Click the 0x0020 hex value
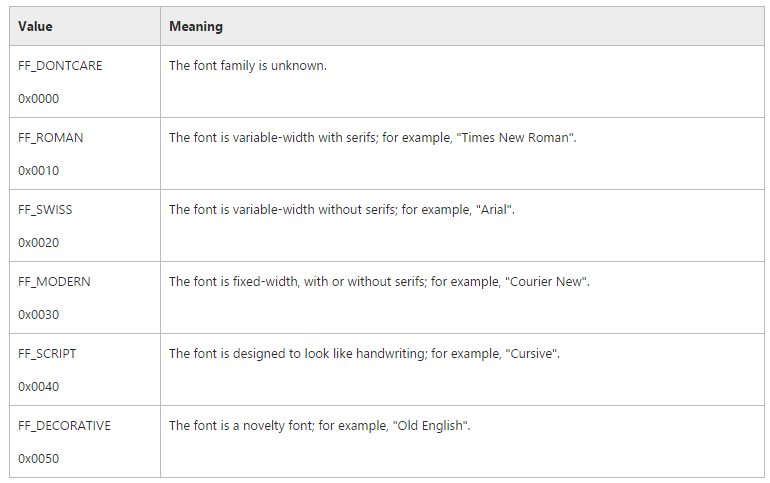This screenshot has height=483, width=770. tap(39, 243)
